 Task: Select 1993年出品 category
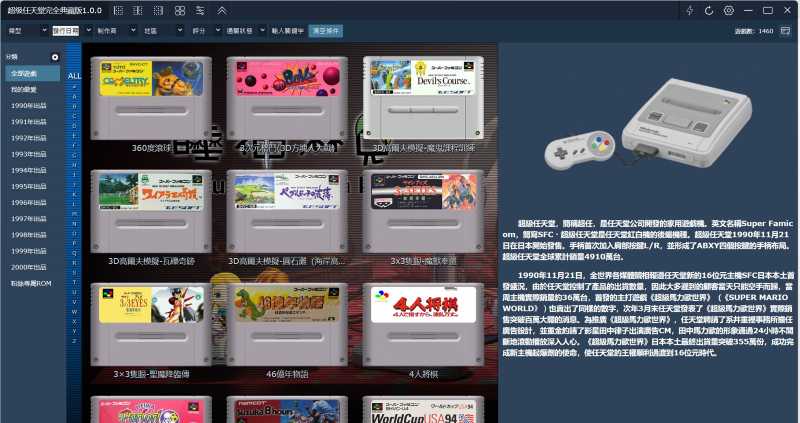pos(33,154)
